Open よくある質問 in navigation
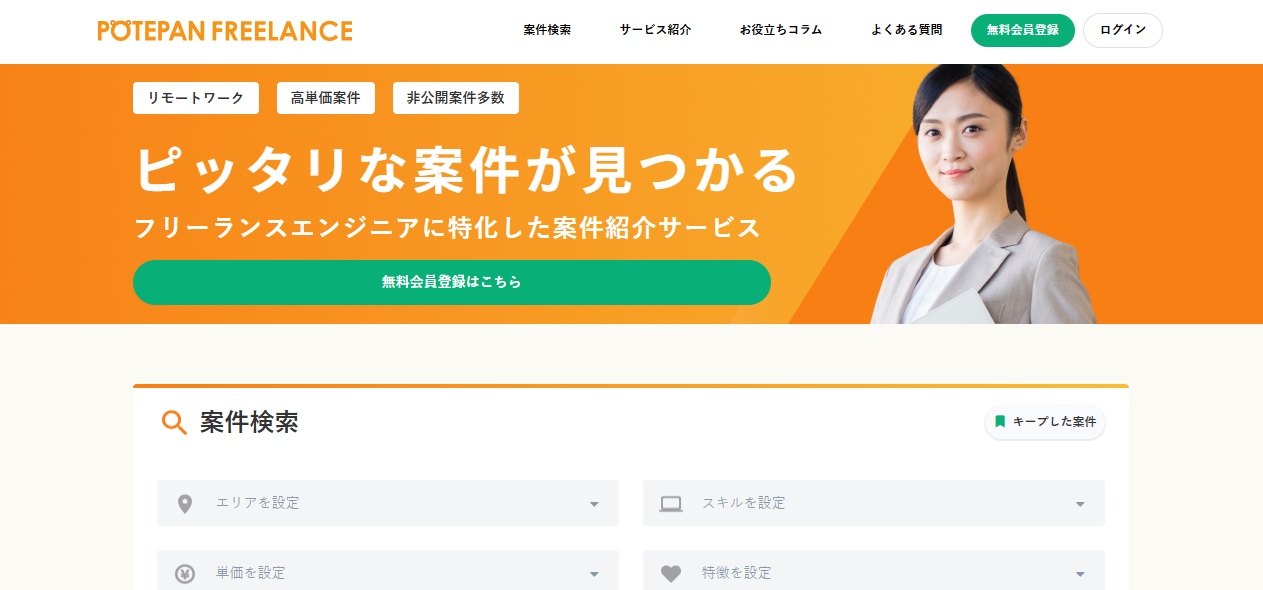Image resolution: width=1263 pixels, height=590 pixels. pyautogui.click(x=906, y=30)
